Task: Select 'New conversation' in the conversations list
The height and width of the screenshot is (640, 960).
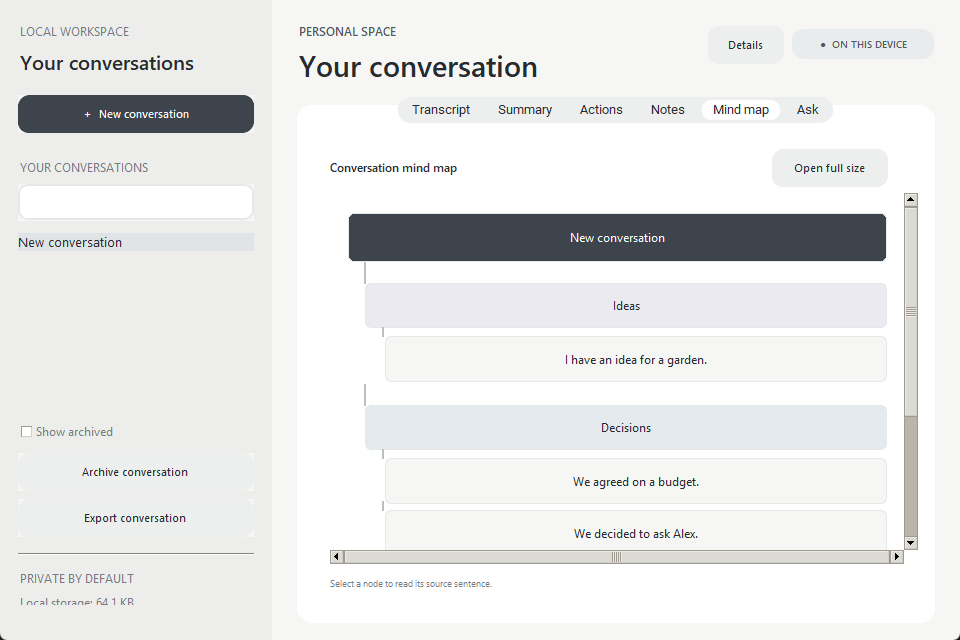Action: (x=136, y=243)
